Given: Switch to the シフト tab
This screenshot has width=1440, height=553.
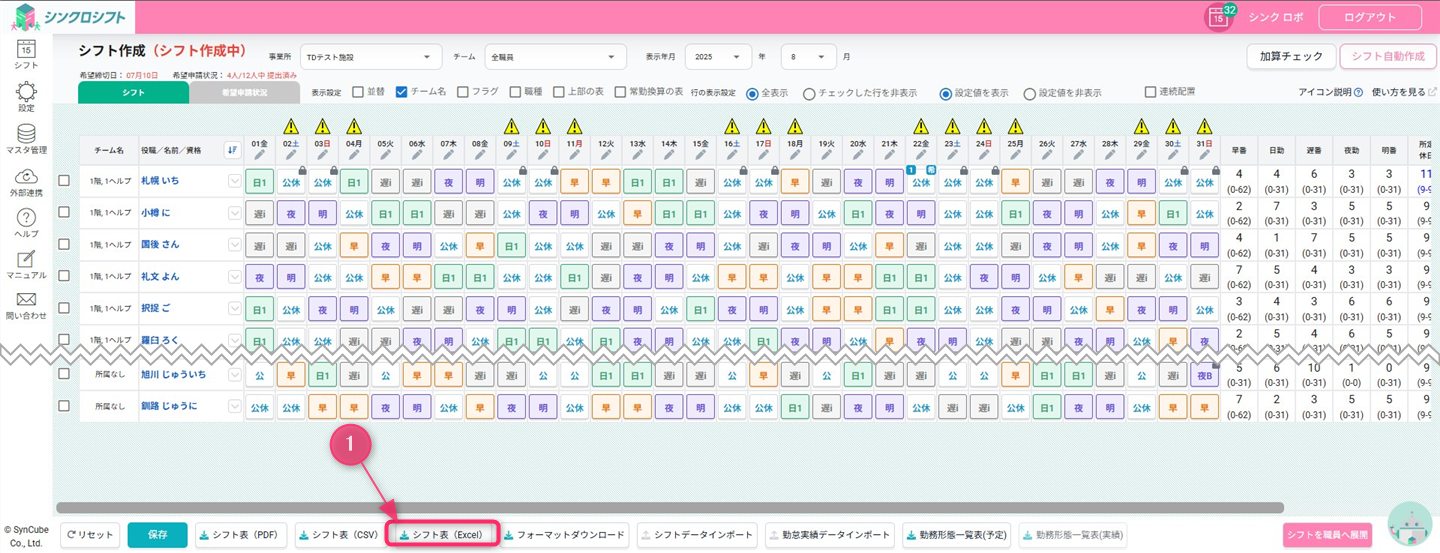Looking at the screenshot, I should coord(133,92).
